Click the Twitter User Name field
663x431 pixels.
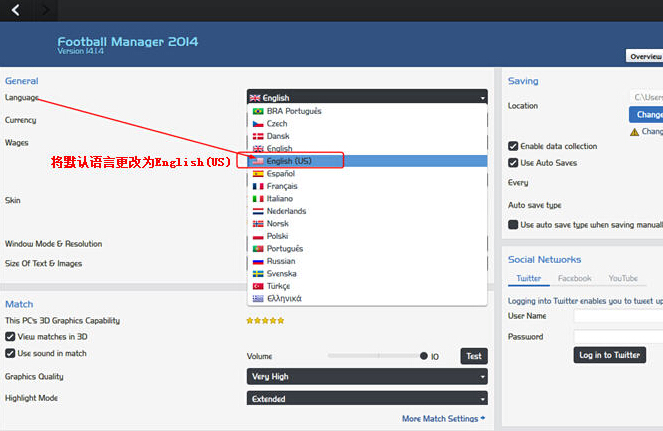point(618,316)
